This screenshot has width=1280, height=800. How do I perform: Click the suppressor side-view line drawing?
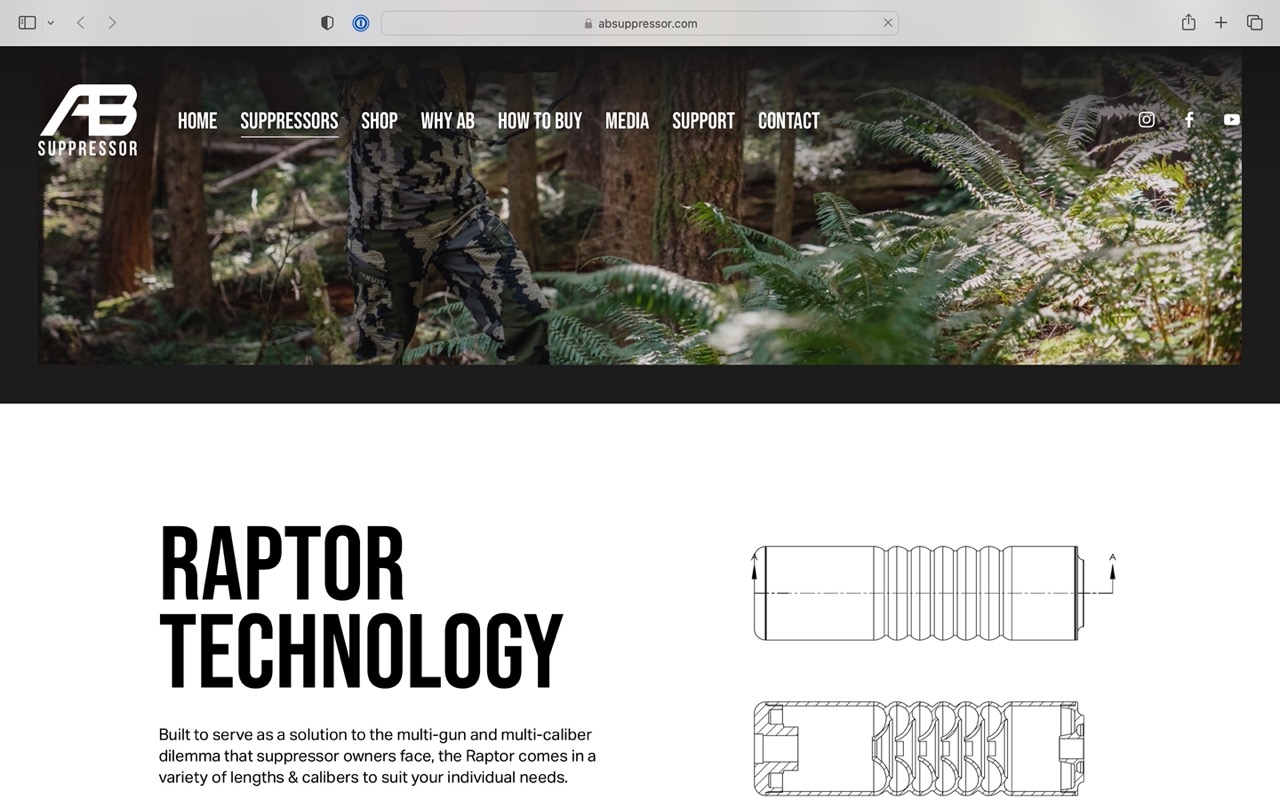point(934,593)
